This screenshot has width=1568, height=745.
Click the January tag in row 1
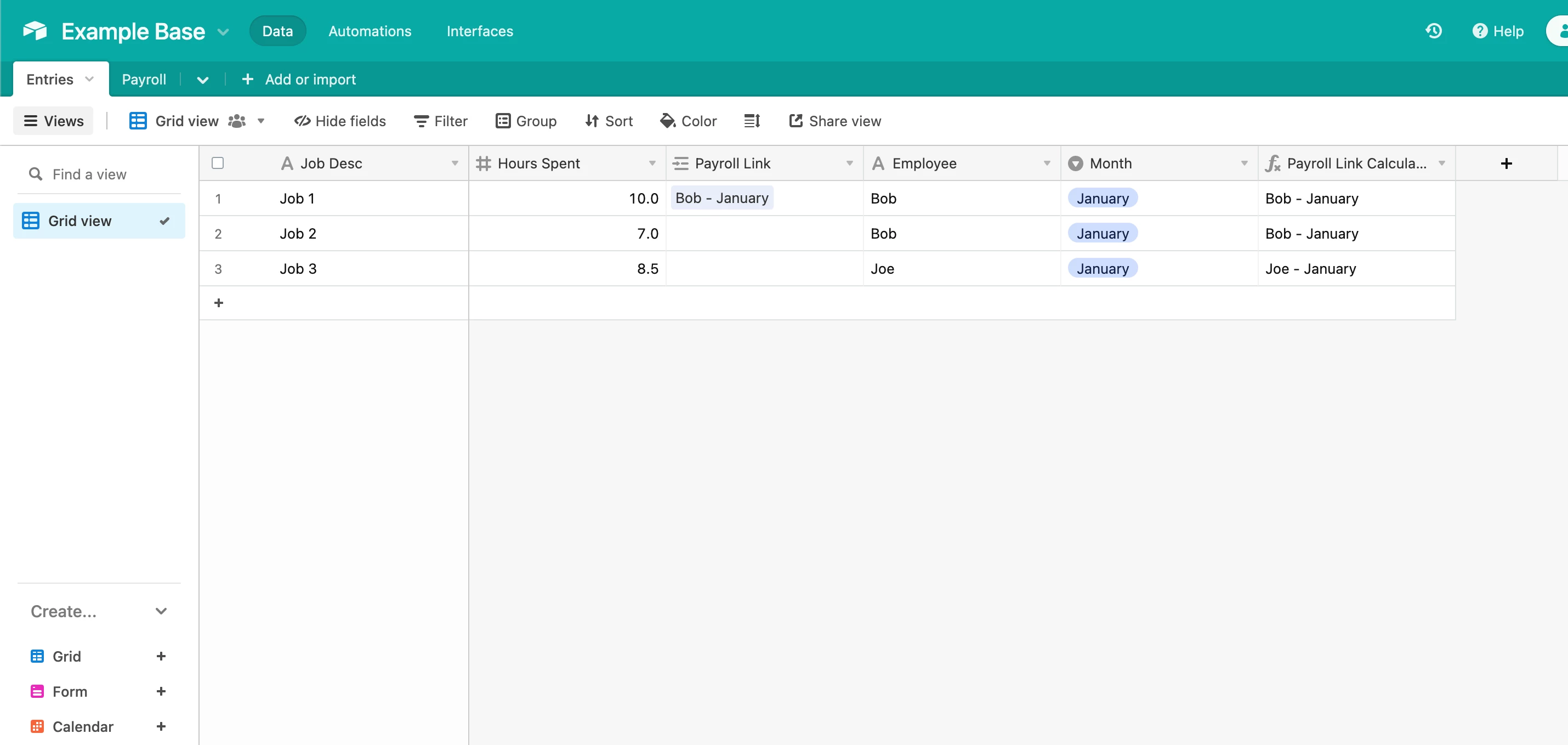click(1103, 199)
